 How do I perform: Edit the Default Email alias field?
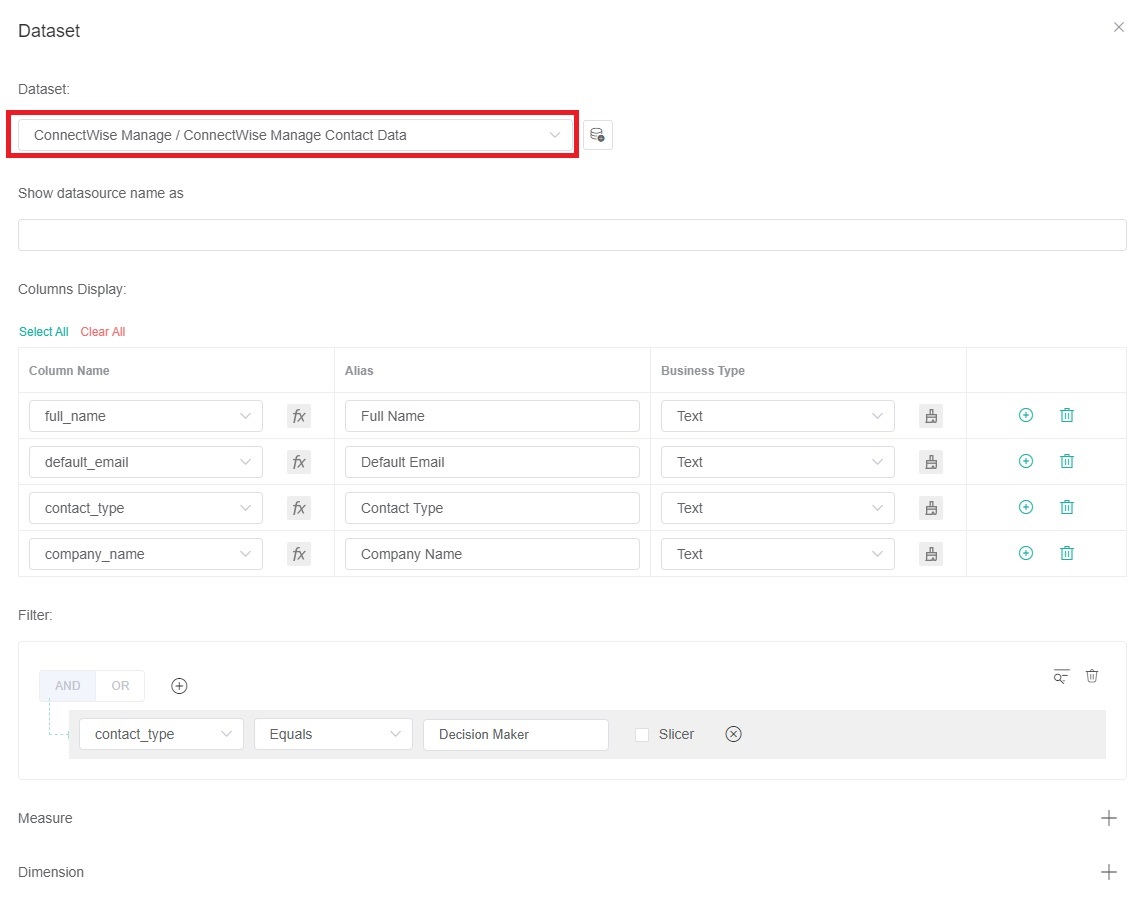tap(492, 462)
